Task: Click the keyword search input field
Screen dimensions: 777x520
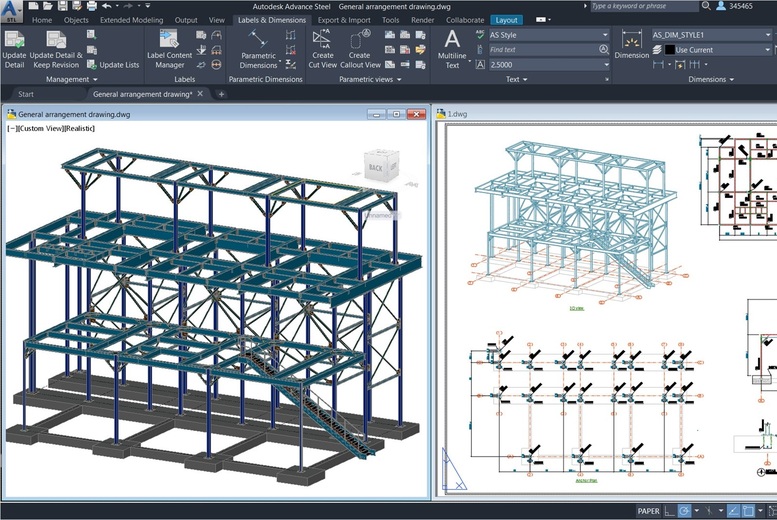Action: tap(644, 6)
